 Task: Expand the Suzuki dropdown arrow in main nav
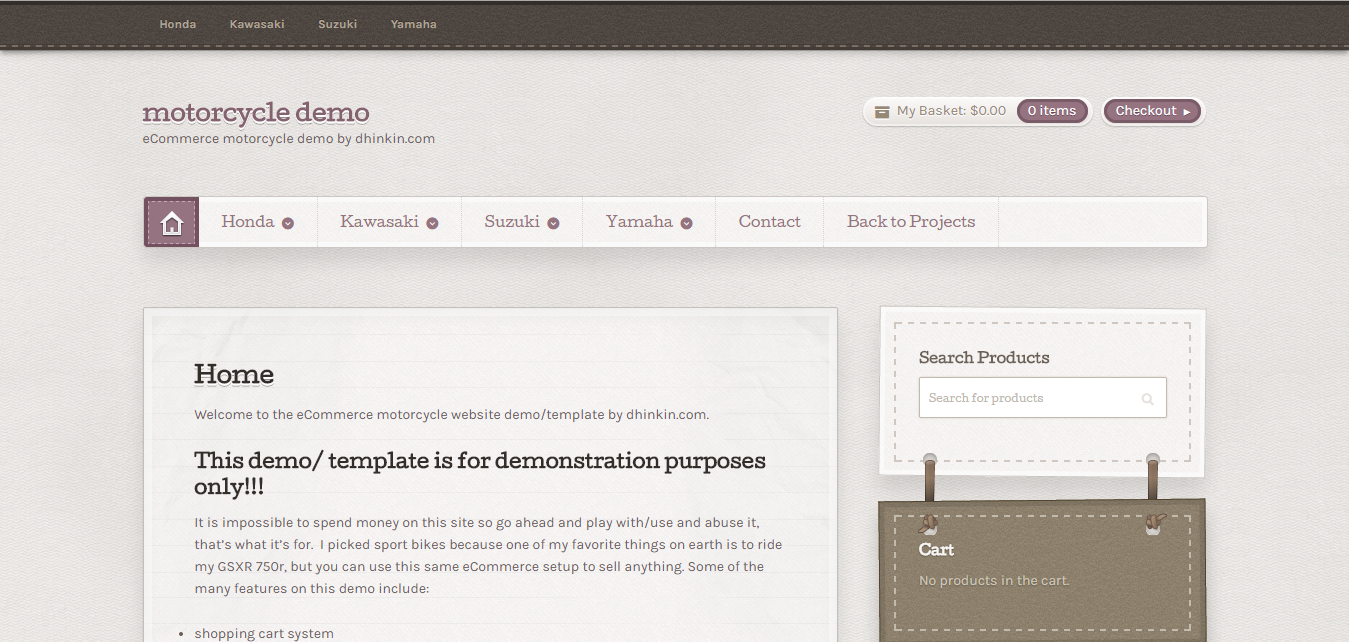point(553,223)
